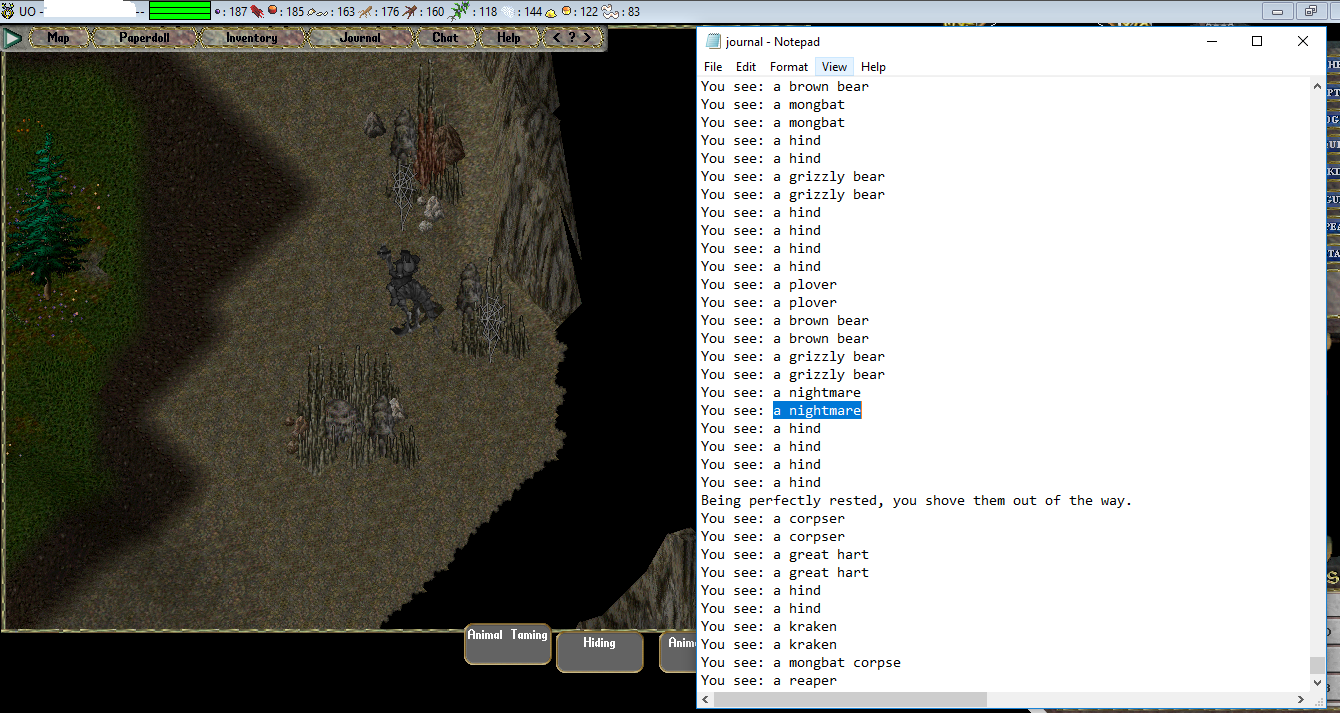Open the Chat button in the game menu bar
This screenshot has height=713, width=1340.
click(445, 38)
